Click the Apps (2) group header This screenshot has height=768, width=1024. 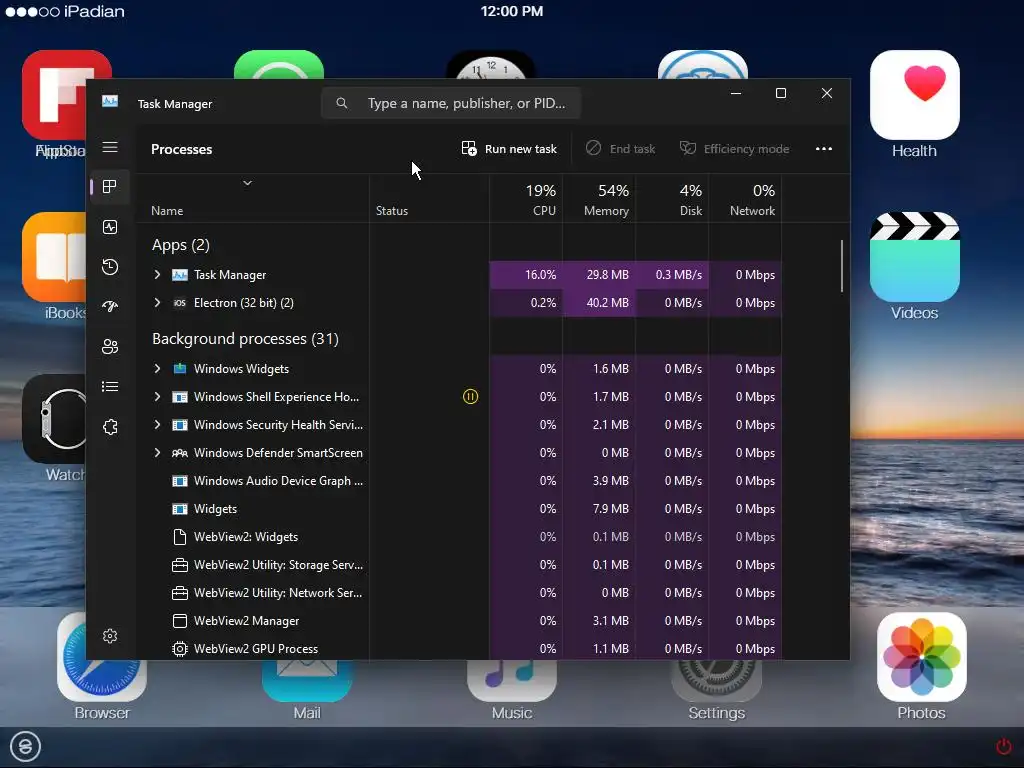pyautogui.click(x=181, y=245)
